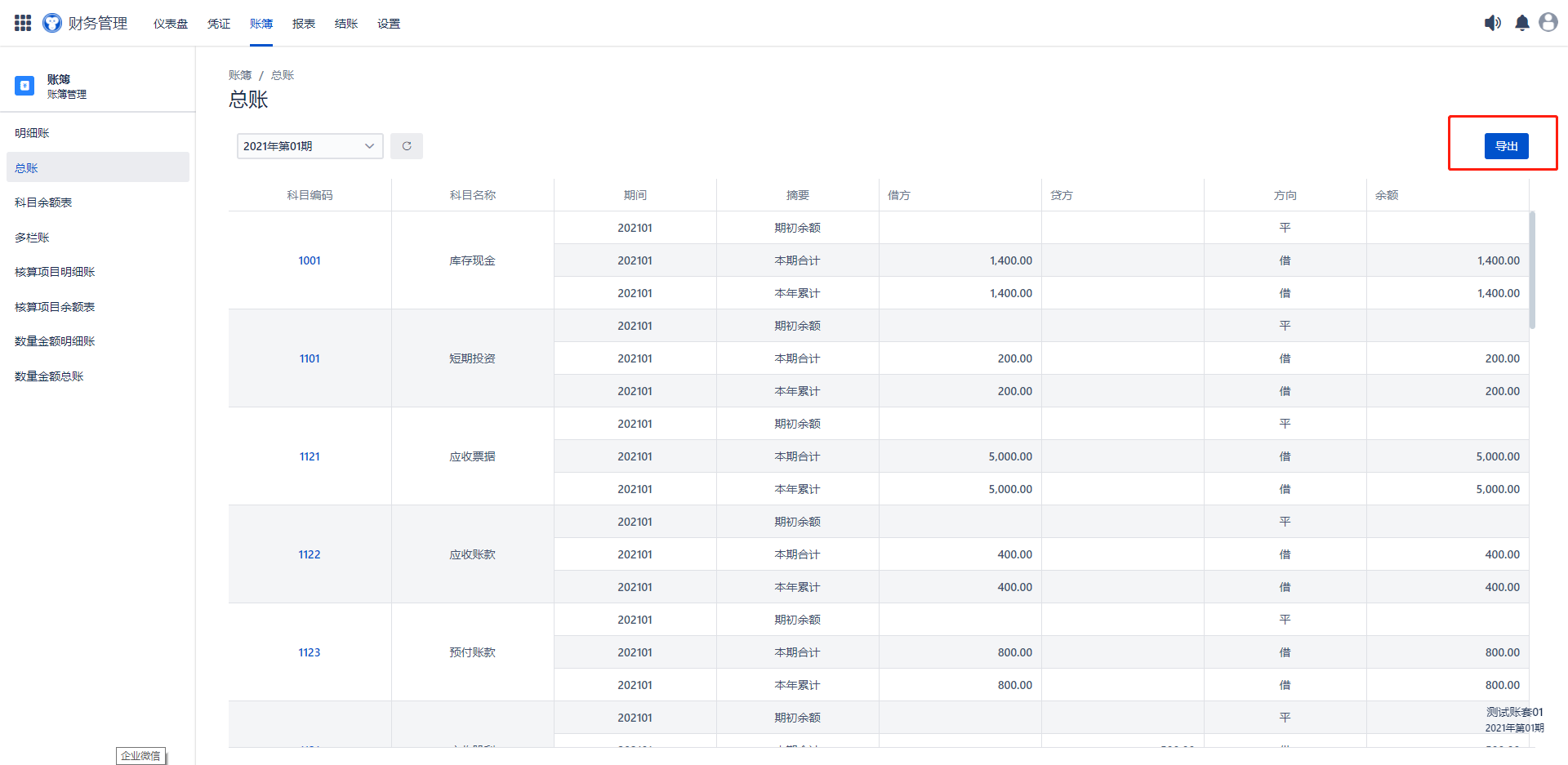
Task: Select 科目余额表 in the sidebar
Action: 43,202
